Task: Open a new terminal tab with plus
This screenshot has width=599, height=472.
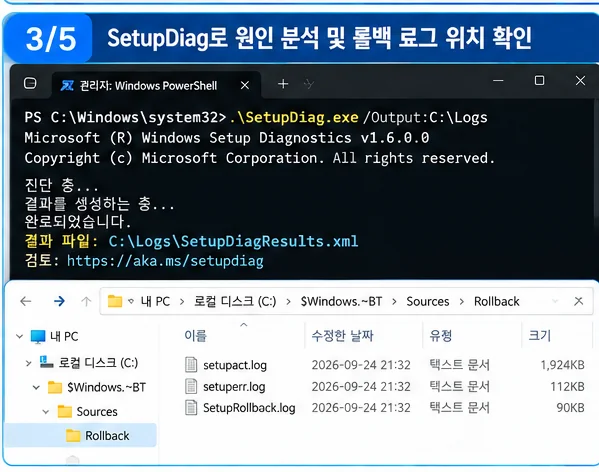Action: 283,84
